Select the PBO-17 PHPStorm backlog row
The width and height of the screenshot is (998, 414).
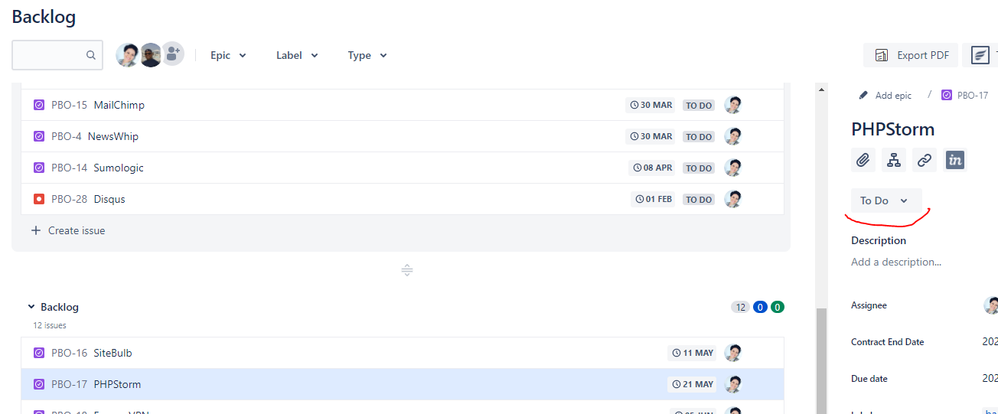click(x=402, y=385)
